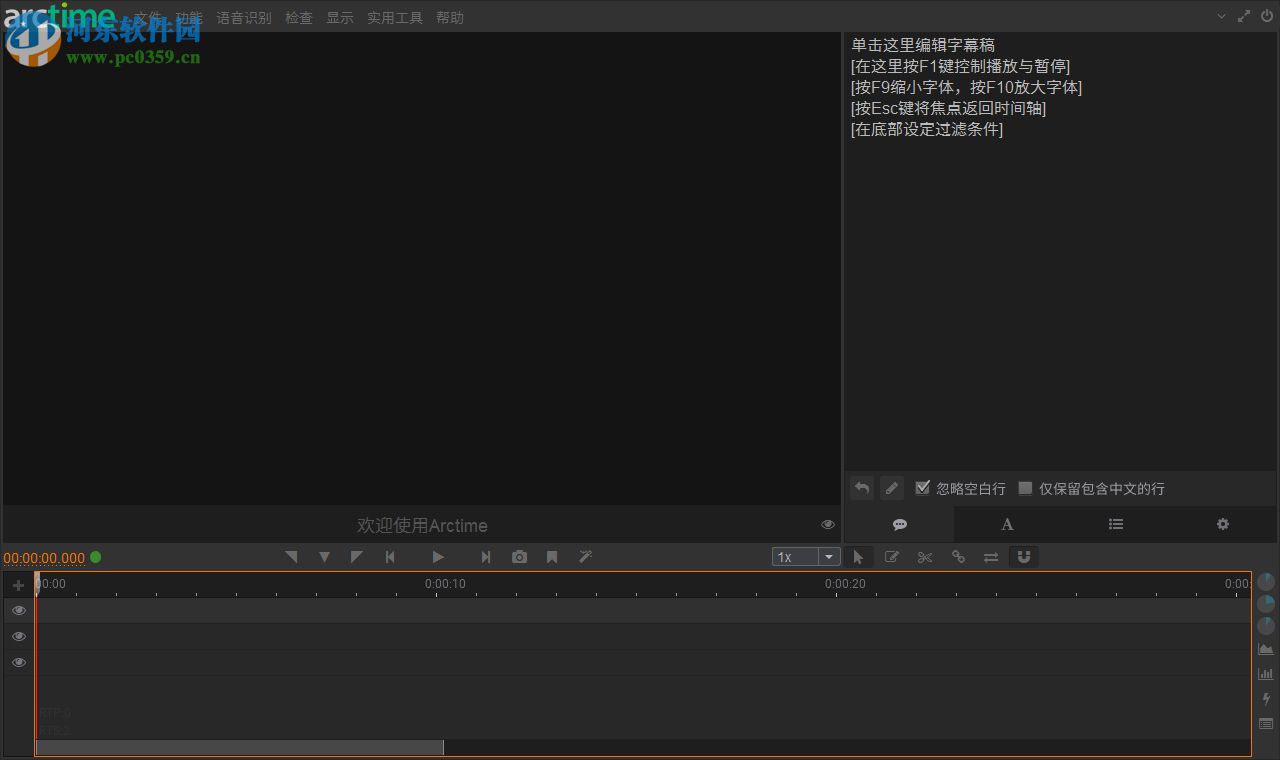The image size is (1280, 760).
Task: Select the arrow selection tool near the timeline
Action: [x=859, y=557]
